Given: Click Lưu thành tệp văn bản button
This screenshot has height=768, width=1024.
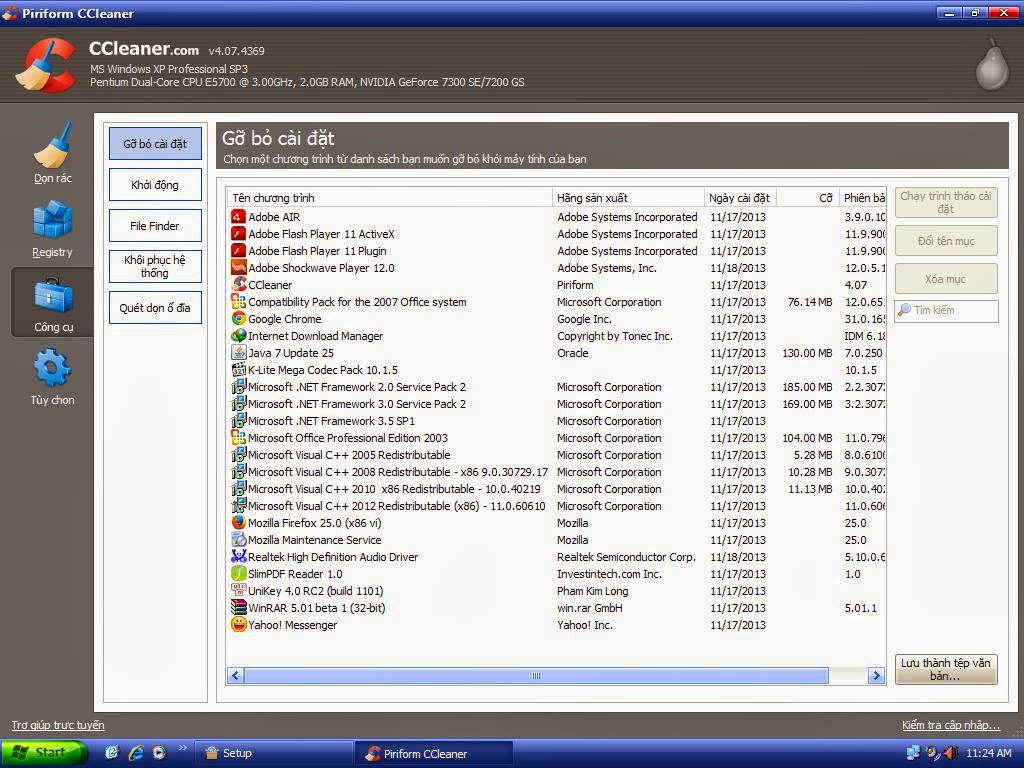Looking at the screenshot, I should pyautogui.click(x=946, y=669).
